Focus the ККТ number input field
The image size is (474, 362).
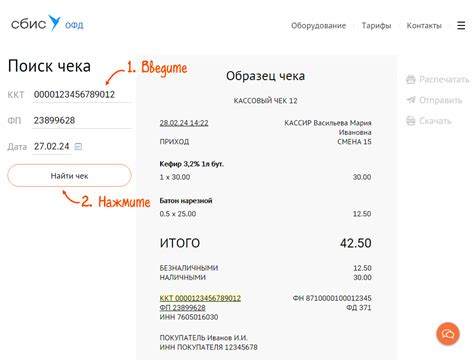82,95
